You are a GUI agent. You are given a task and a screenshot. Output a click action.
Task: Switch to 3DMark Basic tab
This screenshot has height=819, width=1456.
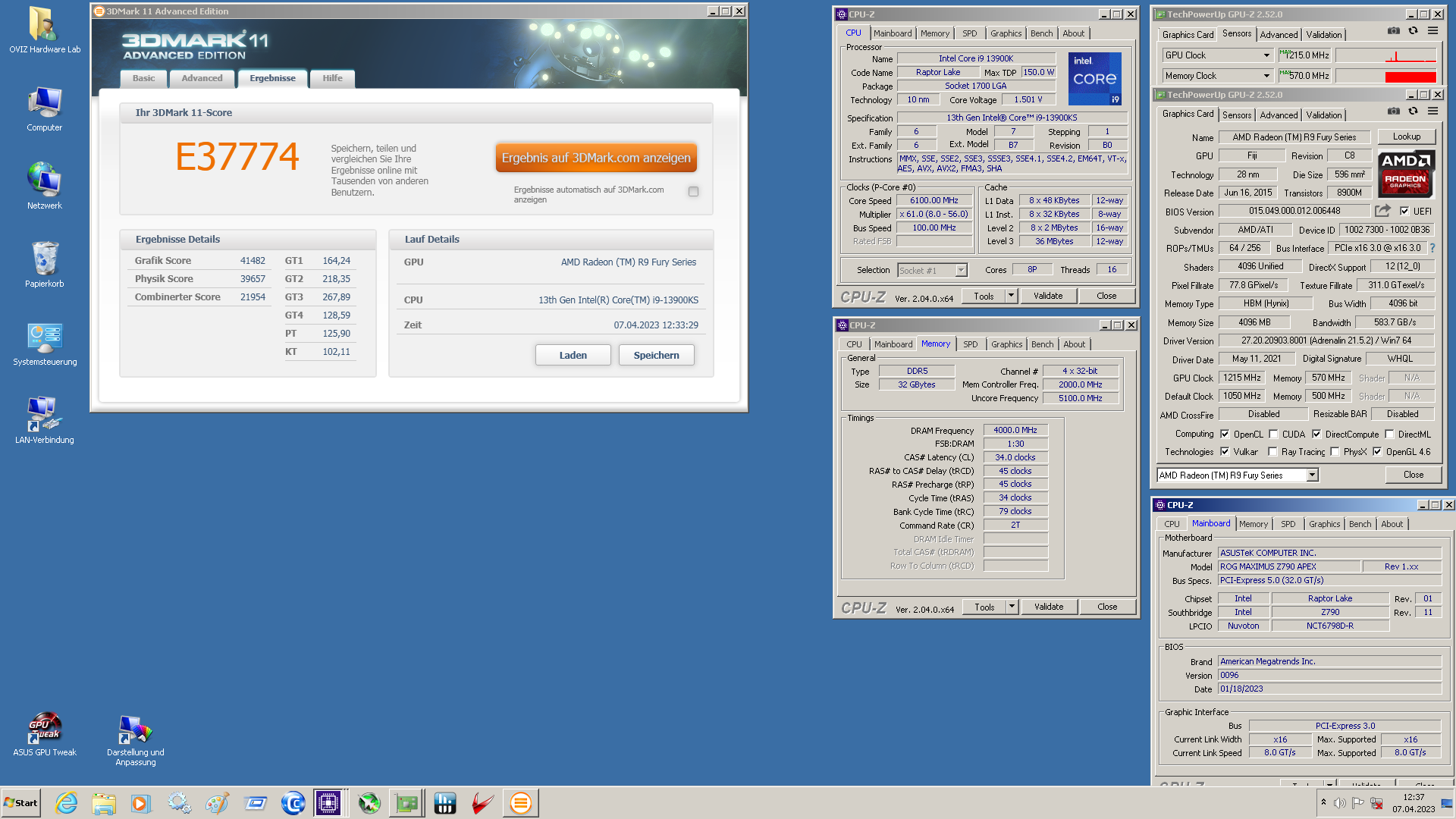pos(143,78)
